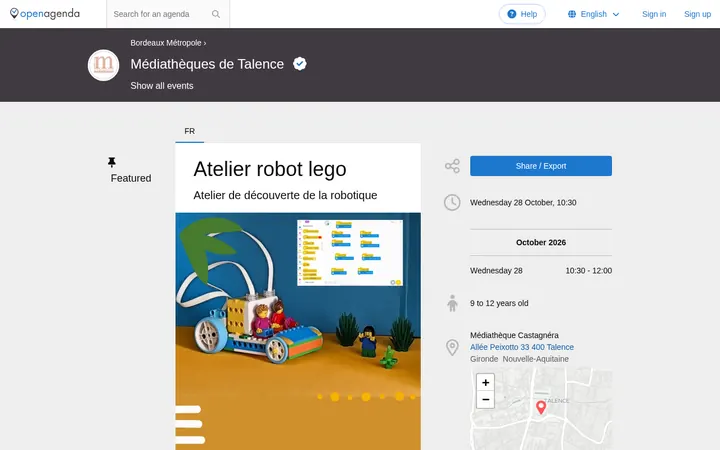Click the Sign up link
Screen dimensions: 720x450
click(697, 14)
